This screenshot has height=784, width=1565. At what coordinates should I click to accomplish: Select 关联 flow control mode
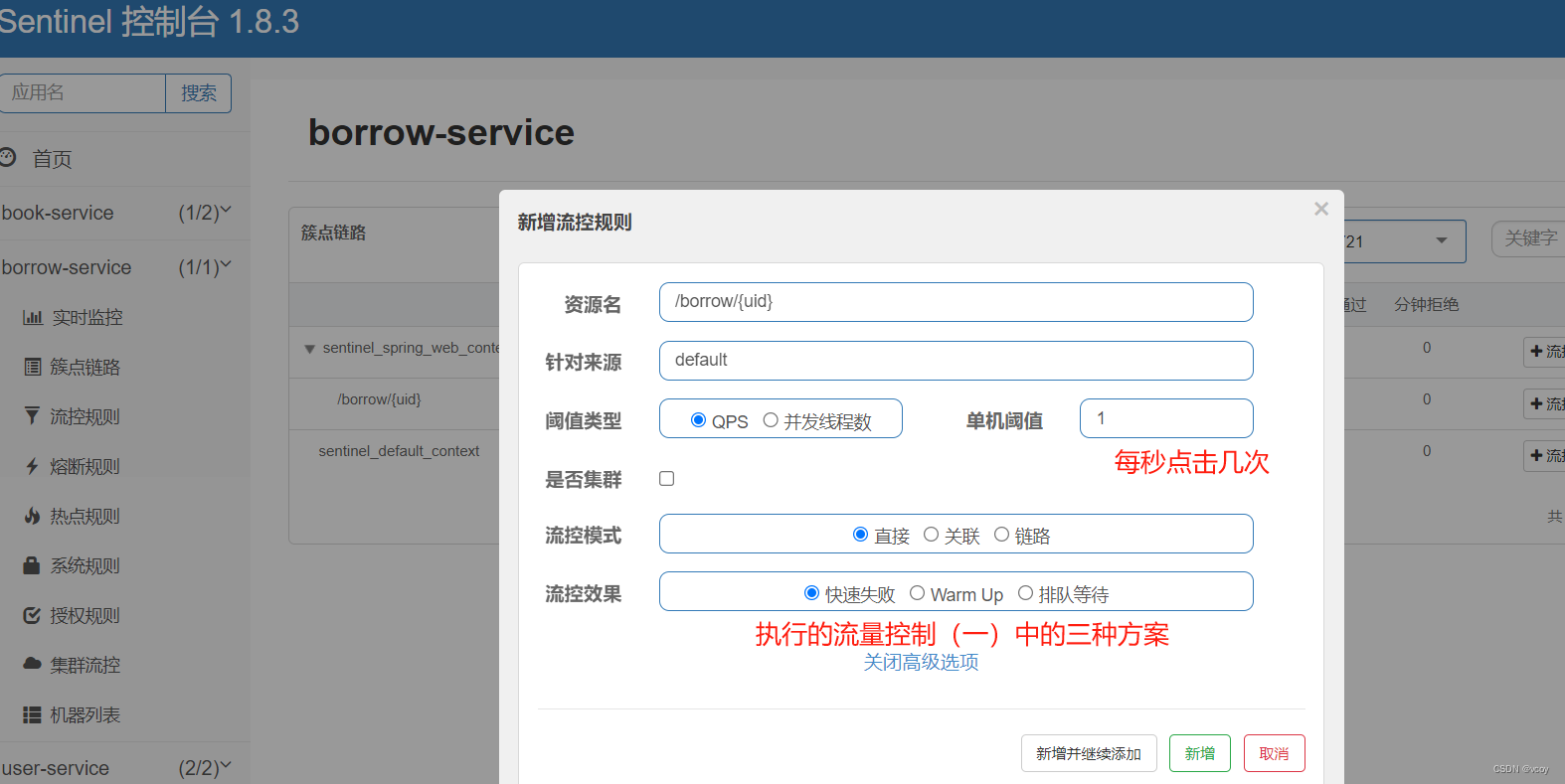pos(932,535)
